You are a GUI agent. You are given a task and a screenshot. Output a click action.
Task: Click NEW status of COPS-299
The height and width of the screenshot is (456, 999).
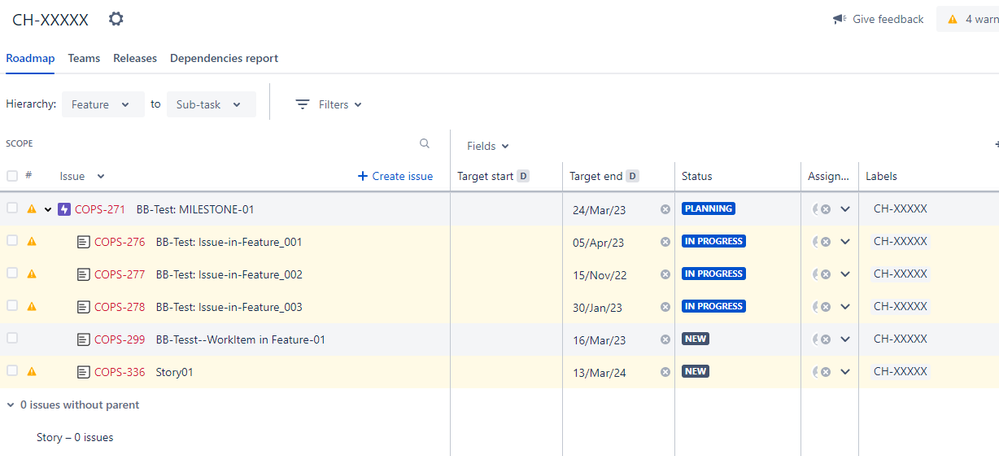pyautogui.click(x=695, y=339)
